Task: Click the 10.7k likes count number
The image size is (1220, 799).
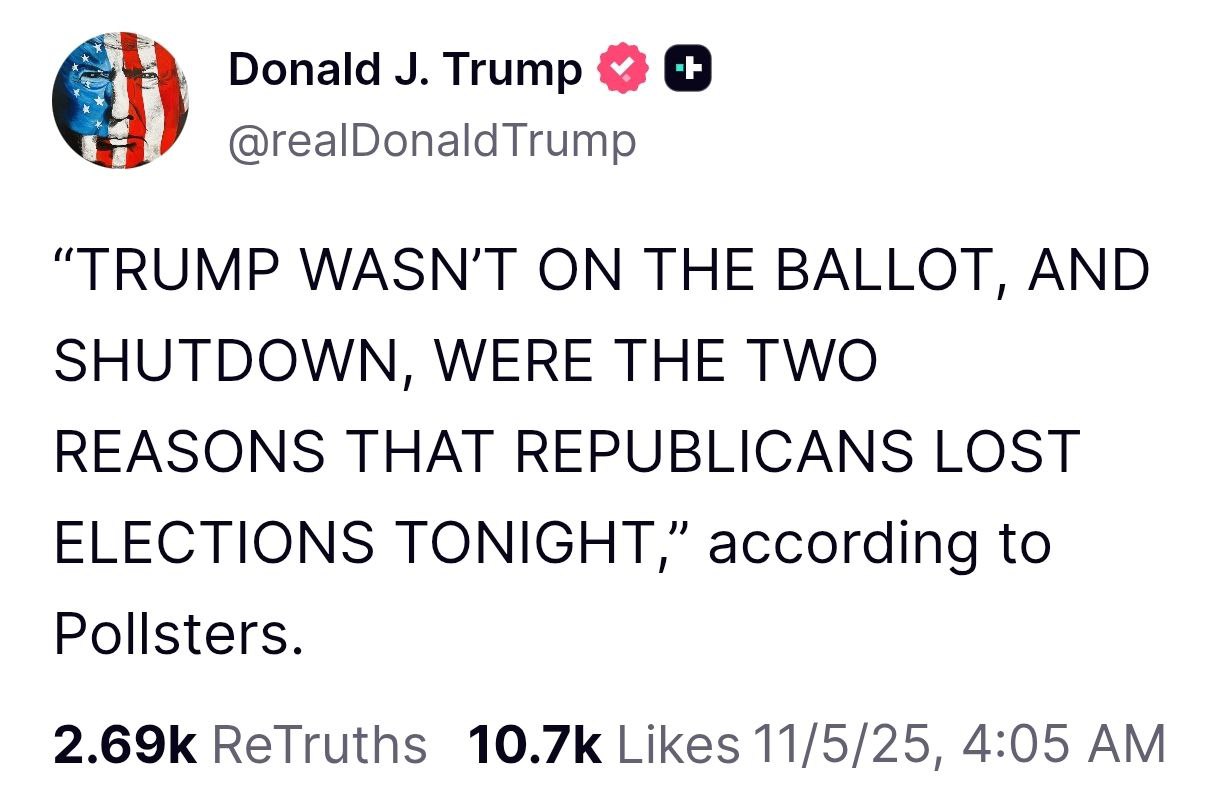Action: 534,745
